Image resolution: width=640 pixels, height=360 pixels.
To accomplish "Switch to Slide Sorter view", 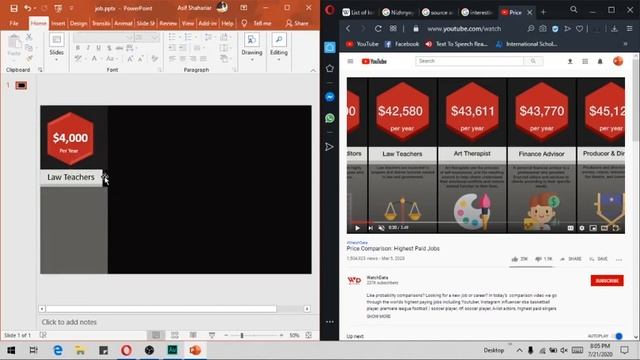I will pos(175,335).
